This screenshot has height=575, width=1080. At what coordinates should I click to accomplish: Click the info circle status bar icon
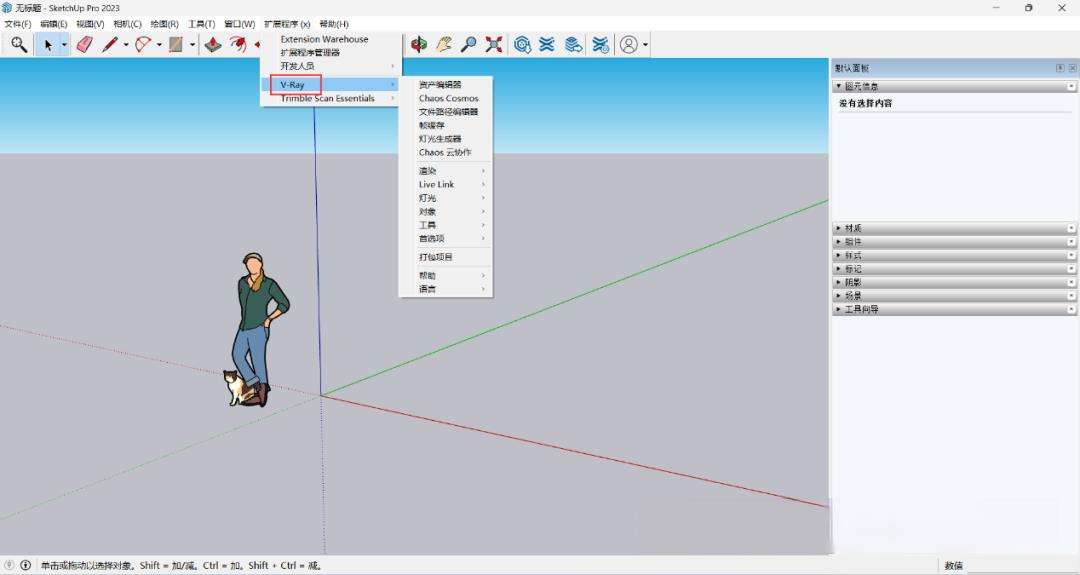coord(25,565)
